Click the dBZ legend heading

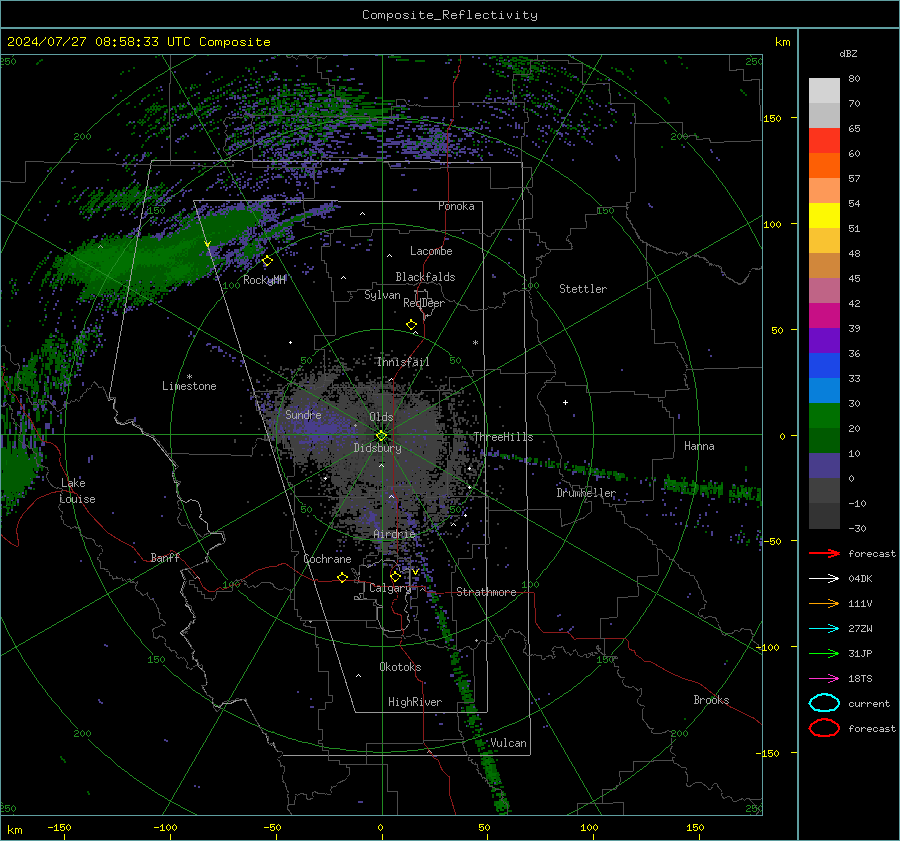[x=848, y=53]
